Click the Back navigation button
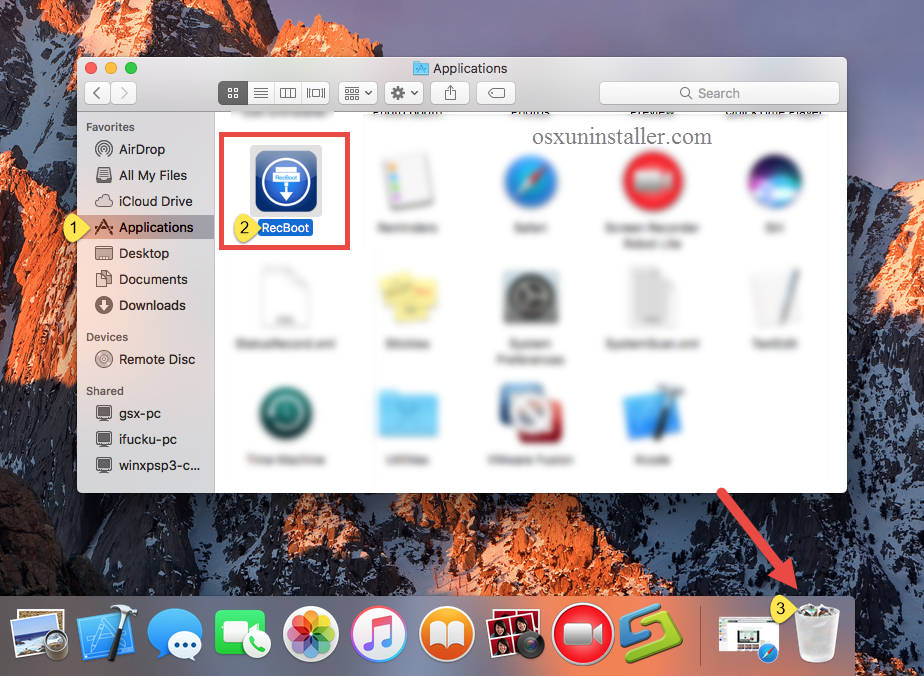 point(96,92)
